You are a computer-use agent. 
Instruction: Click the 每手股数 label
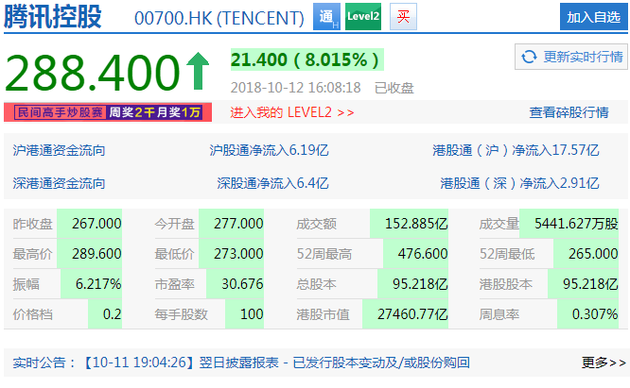click(x=181, y=314)
